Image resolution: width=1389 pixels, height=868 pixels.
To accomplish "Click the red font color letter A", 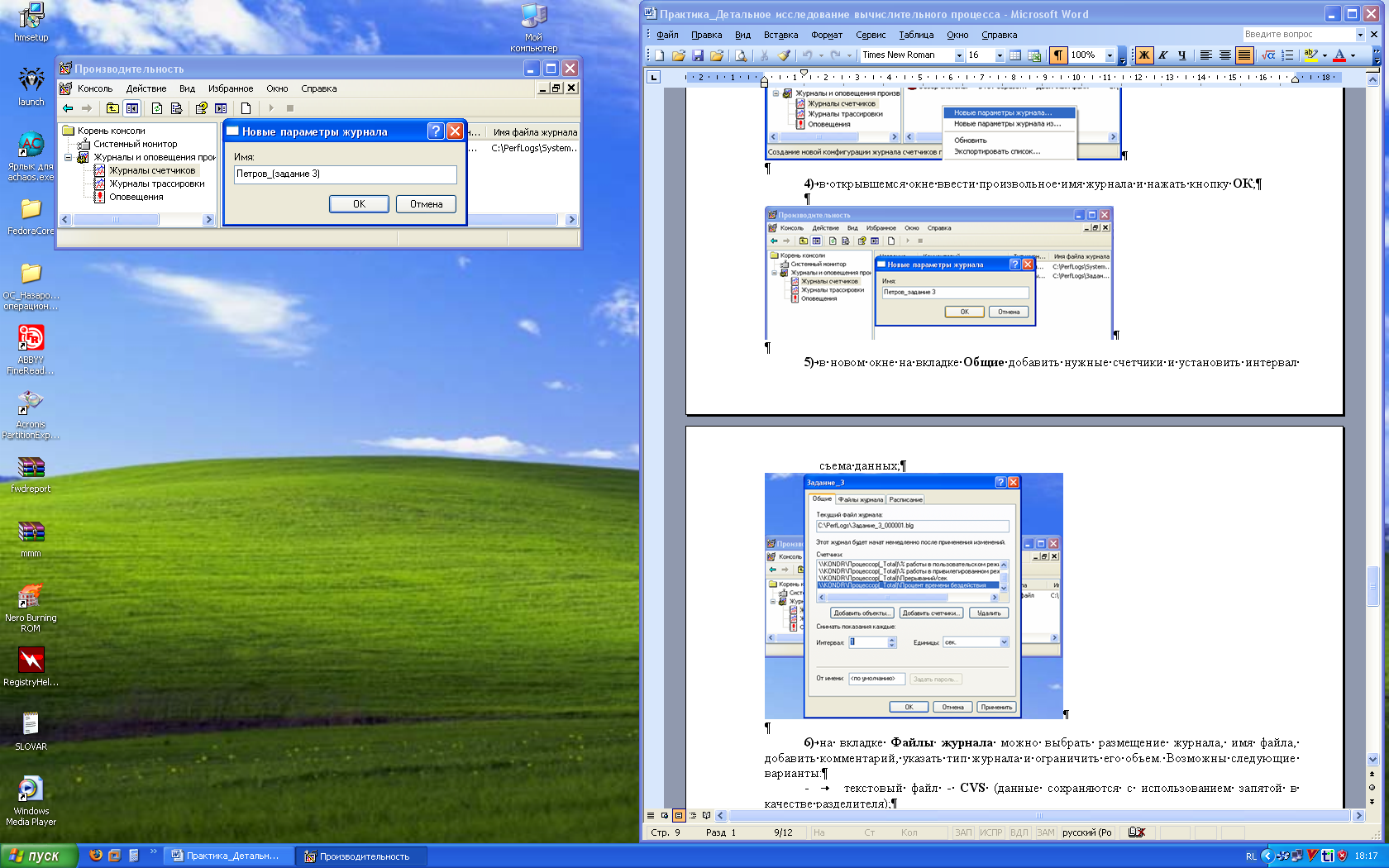I will (1339, 55).
